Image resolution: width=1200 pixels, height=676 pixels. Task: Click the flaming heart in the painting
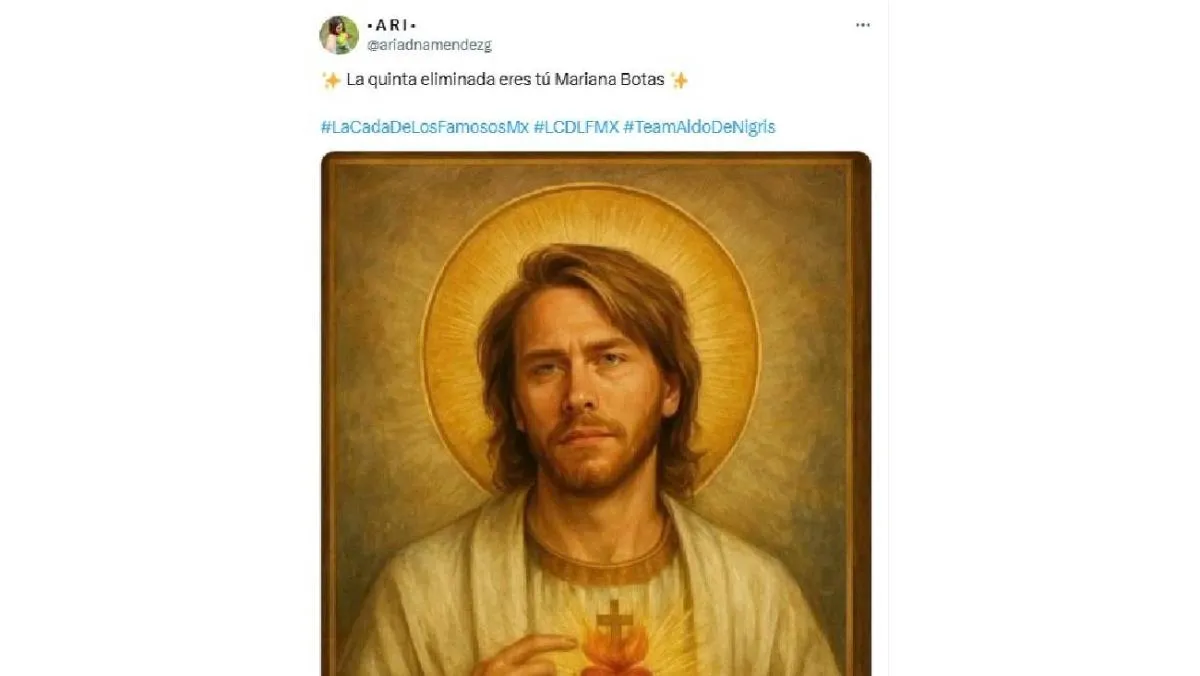[x=615, y=655]
